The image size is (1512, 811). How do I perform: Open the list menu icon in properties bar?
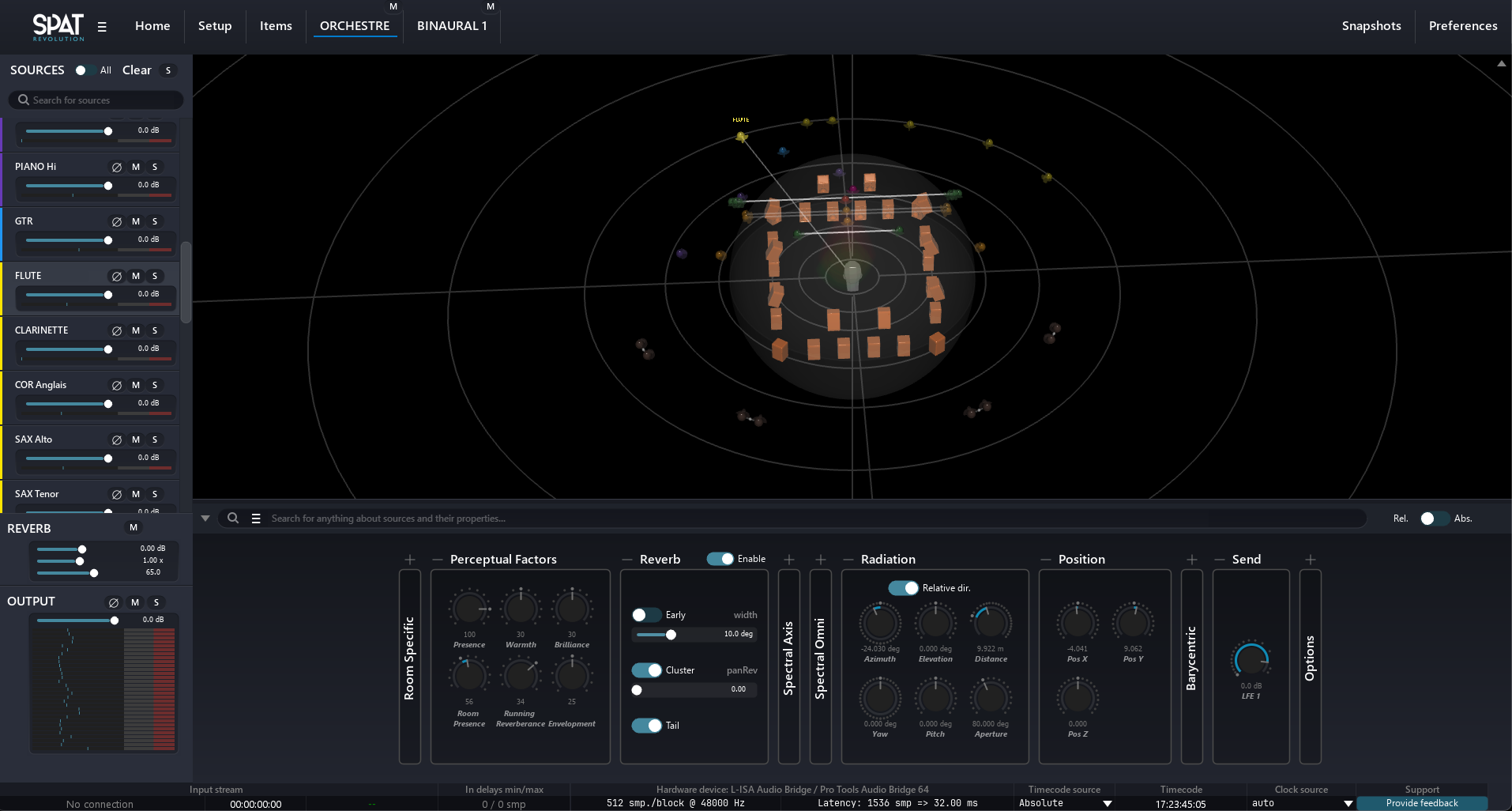point(256,519)
